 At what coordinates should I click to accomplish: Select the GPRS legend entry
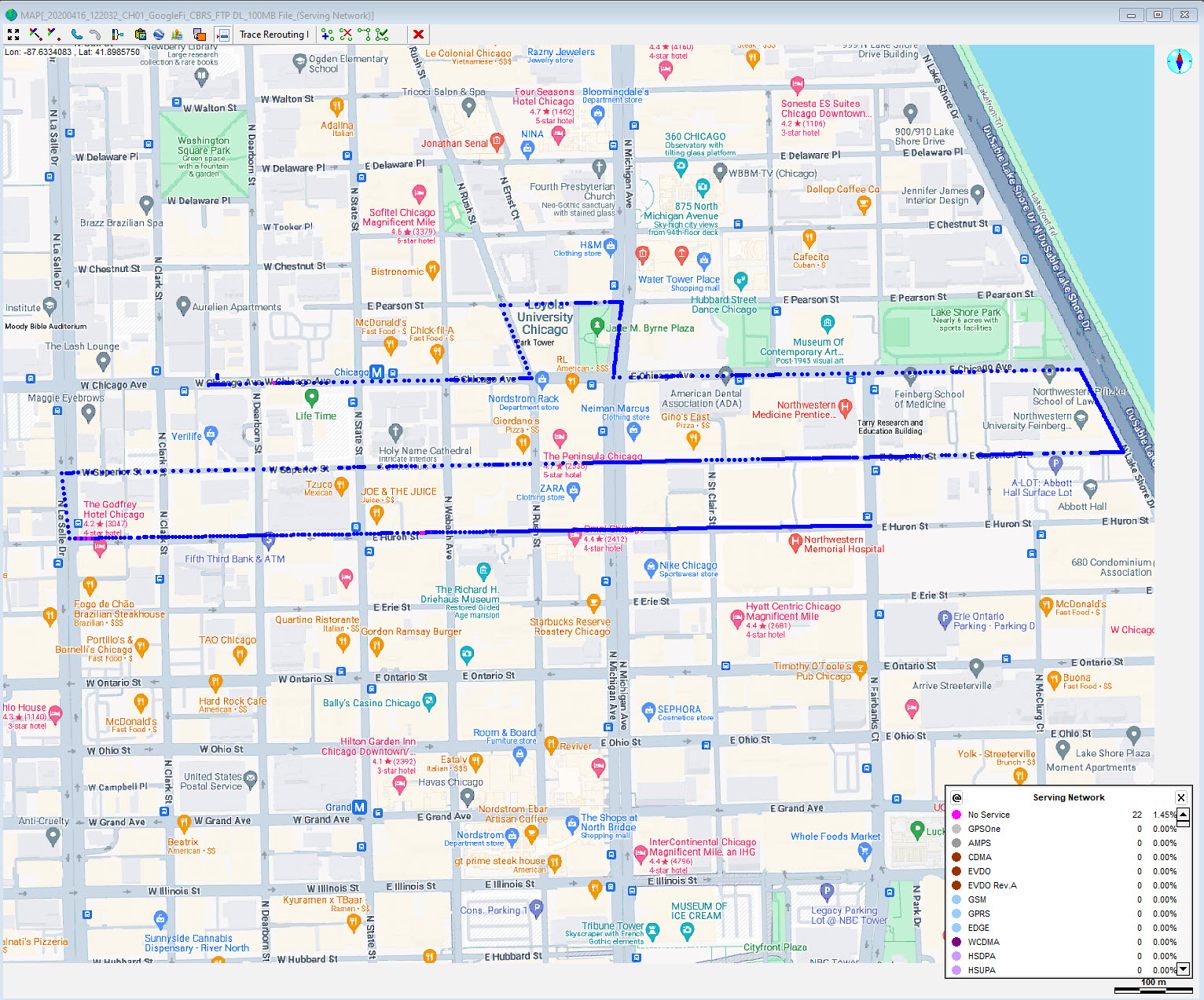(x=1063, y=914)
